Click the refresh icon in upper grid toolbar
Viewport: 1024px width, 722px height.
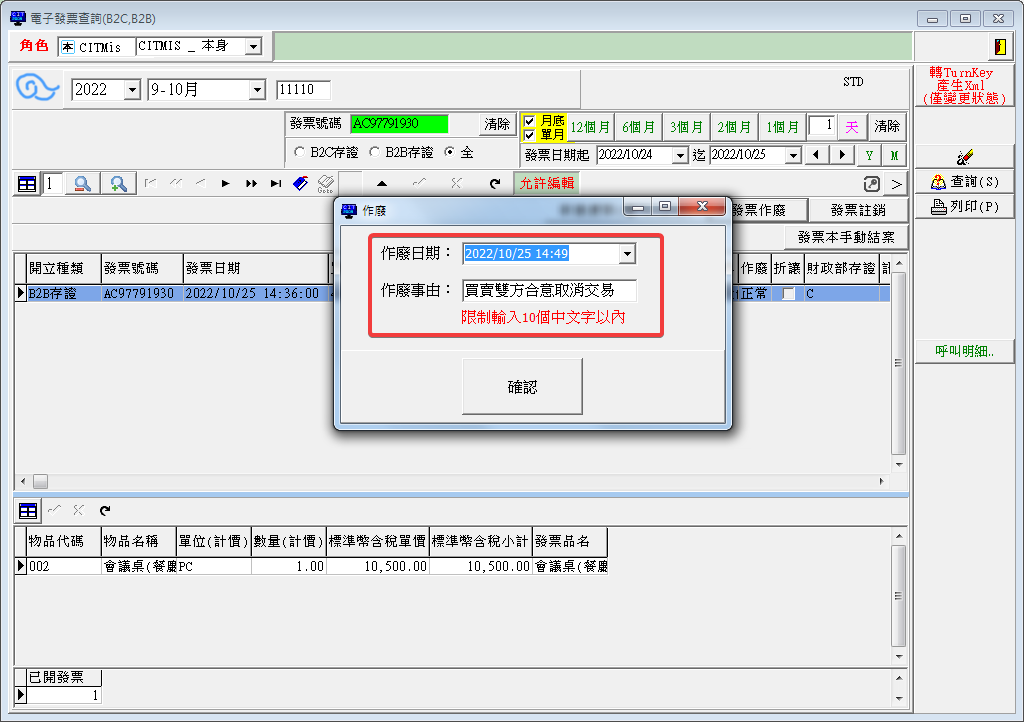tap(494, 183)
